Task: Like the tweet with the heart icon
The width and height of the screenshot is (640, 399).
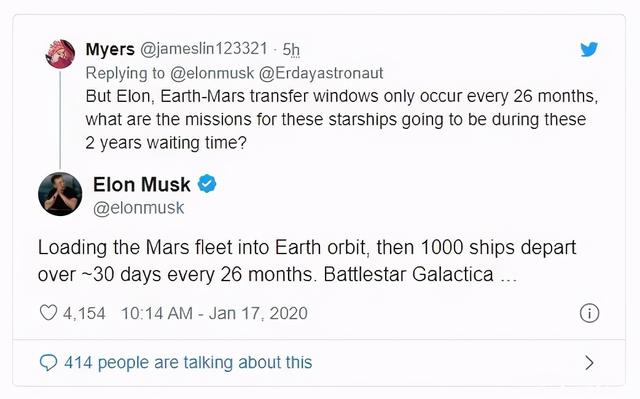Action: click(48, 313)
